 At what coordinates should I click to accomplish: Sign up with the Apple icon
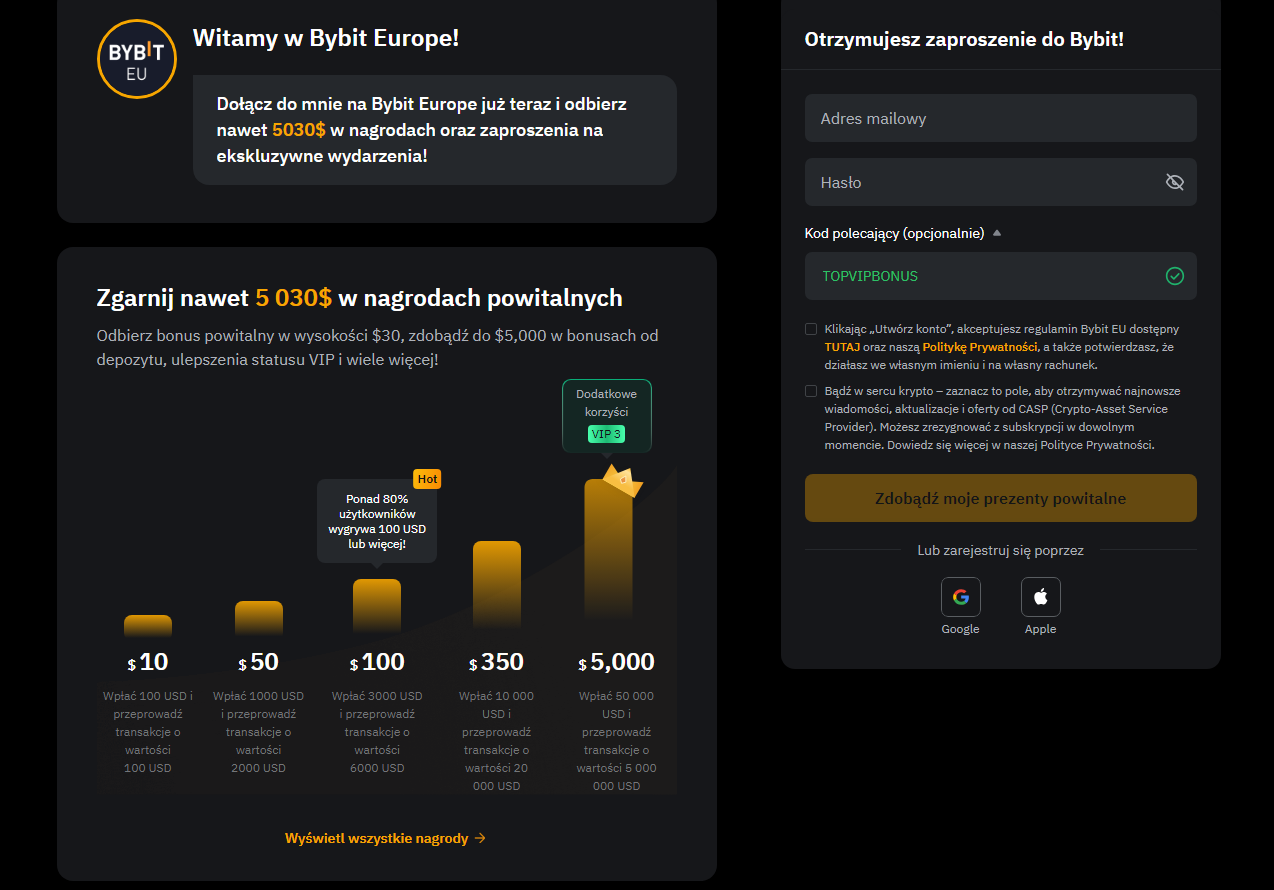point(1040,597)
